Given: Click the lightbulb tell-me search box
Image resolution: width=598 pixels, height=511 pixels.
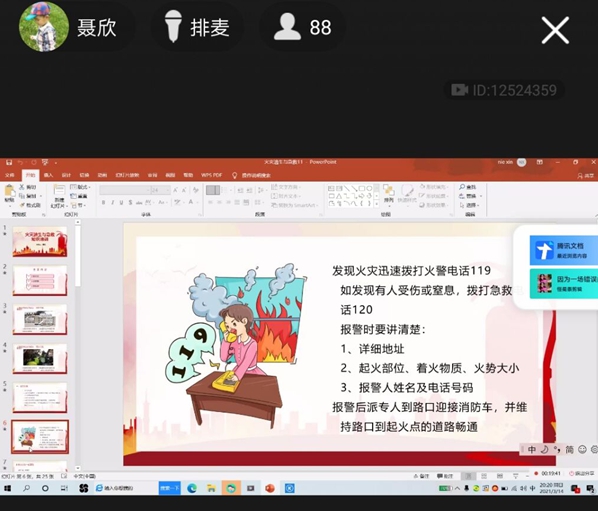Looking at the screenshot, I should tap(252, 175).
